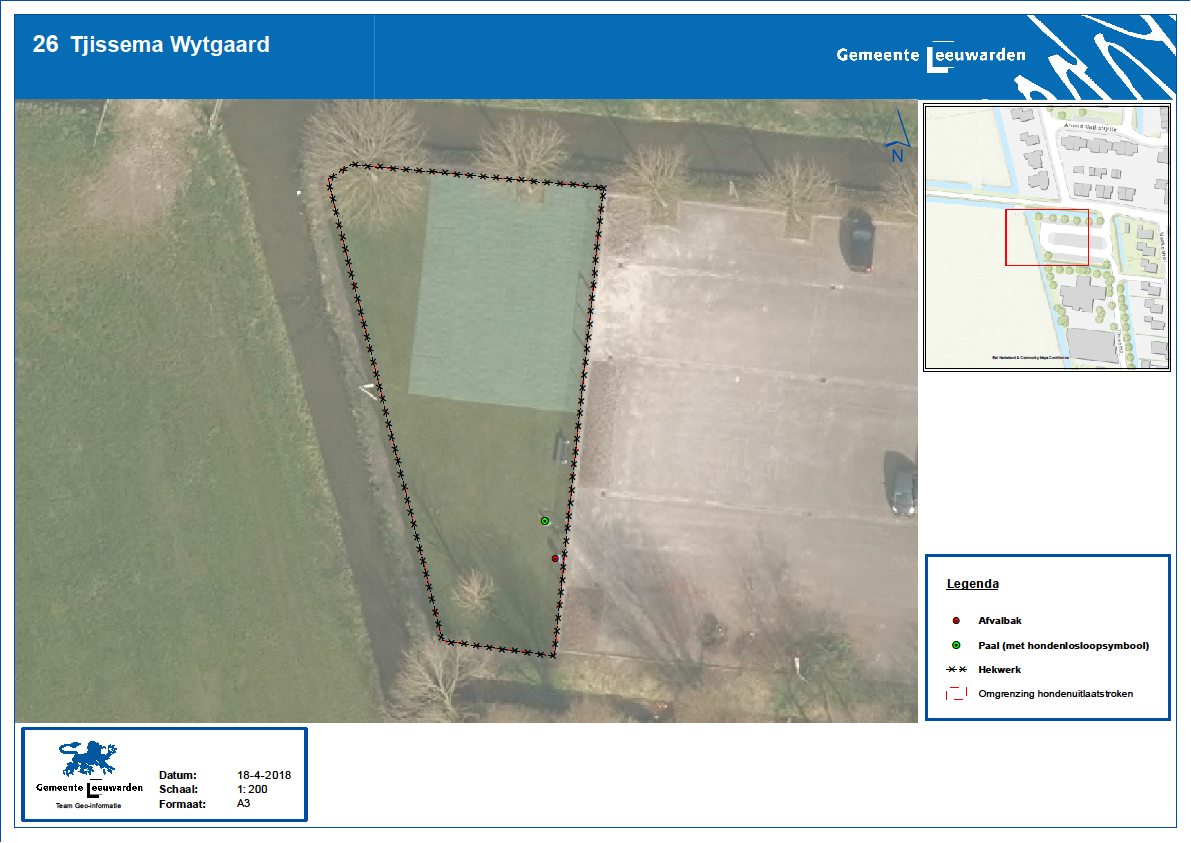Click the red dashed Omgrenzing legend symbol
The image size is (1191, 843).
coord(956,693)
